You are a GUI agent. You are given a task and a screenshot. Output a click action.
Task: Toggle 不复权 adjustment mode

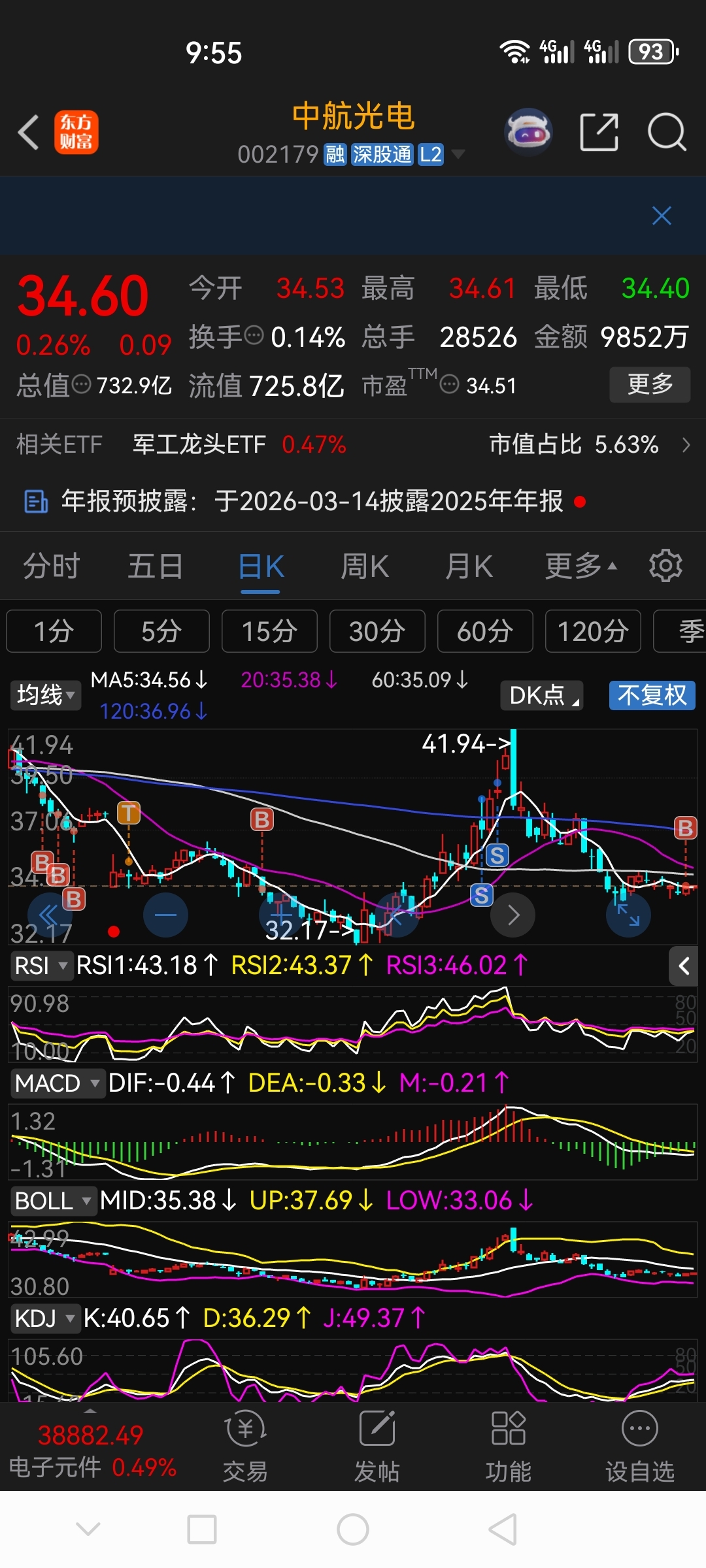pos(652,695)
